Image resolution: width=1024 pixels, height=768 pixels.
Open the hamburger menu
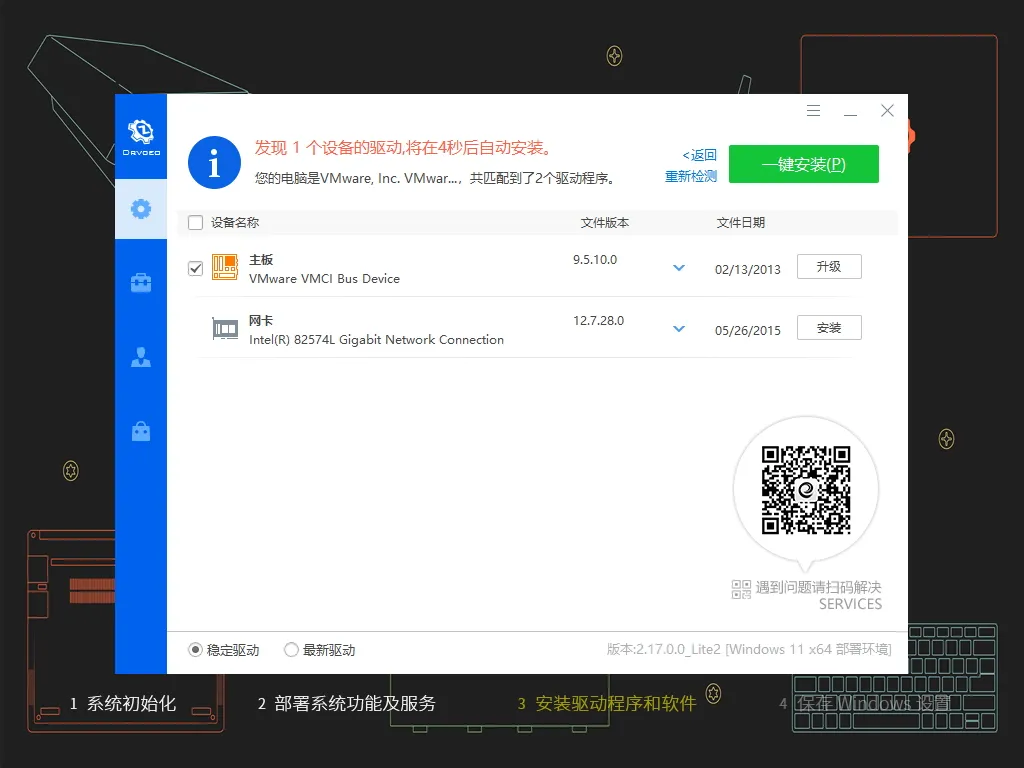tap(813, 110)
